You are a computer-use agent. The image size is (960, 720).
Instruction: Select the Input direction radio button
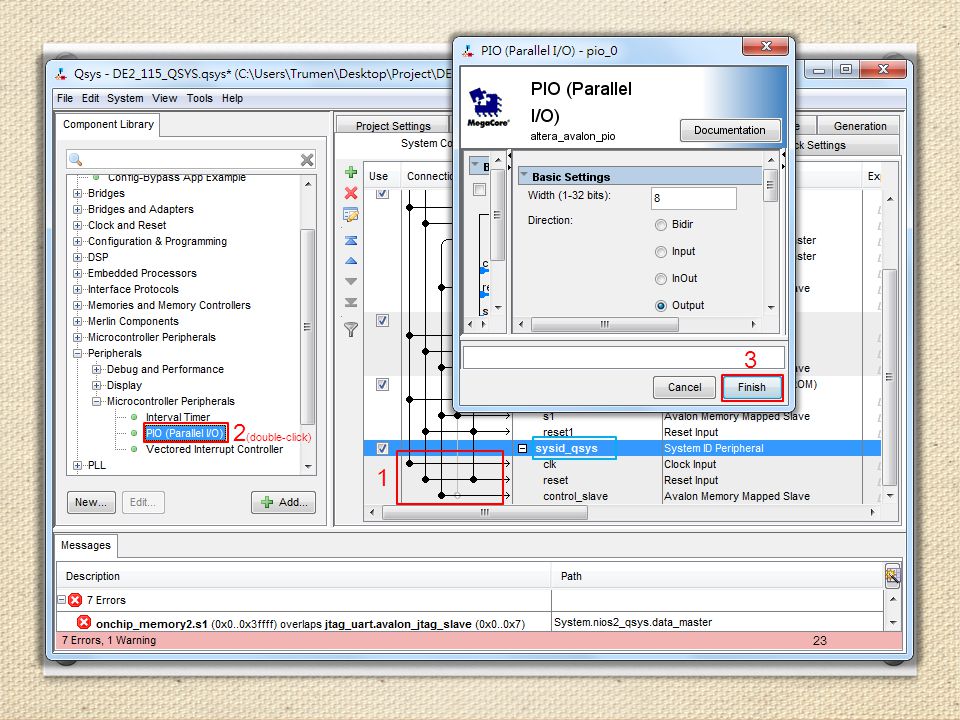point(661,252)
